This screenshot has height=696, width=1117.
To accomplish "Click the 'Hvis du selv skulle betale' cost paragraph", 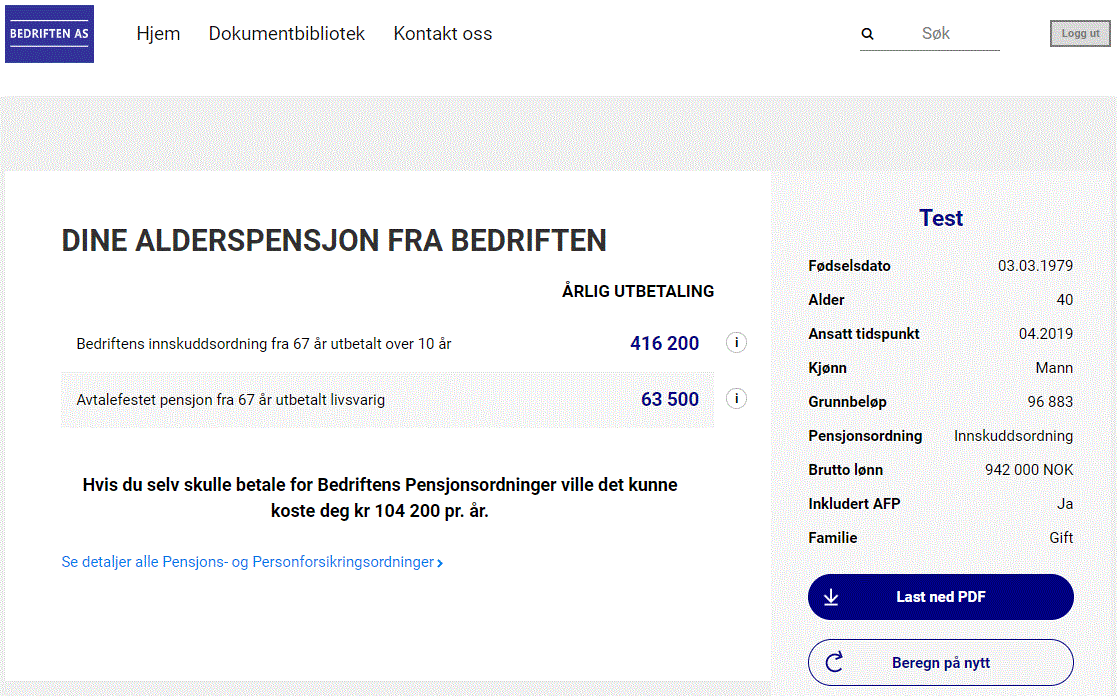I will pos(380,498).
